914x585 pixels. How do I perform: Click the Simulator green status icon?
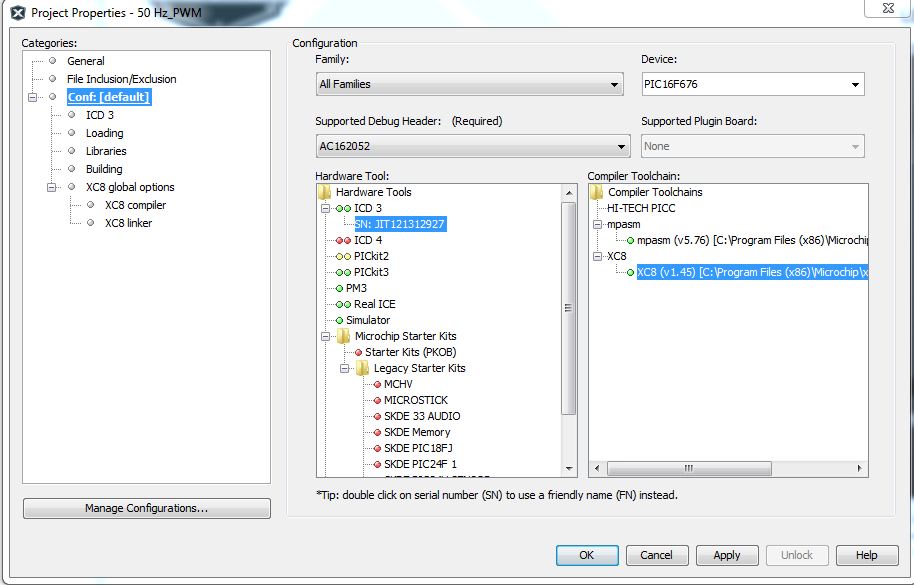coord(339,320)
